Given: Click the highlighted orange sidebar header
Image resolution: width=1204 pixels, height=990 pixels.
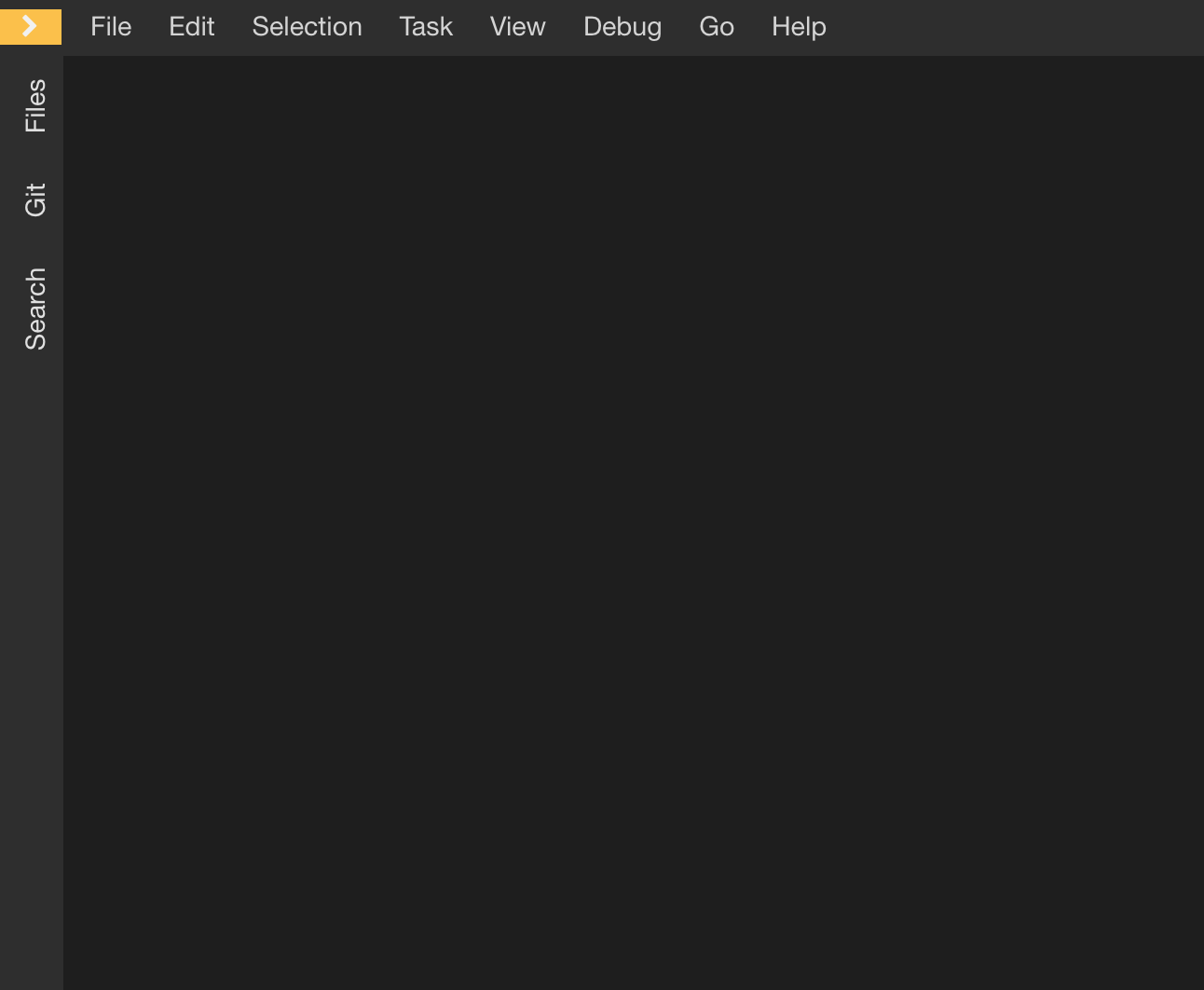Looking at the screenshot, I should point(31,26).
